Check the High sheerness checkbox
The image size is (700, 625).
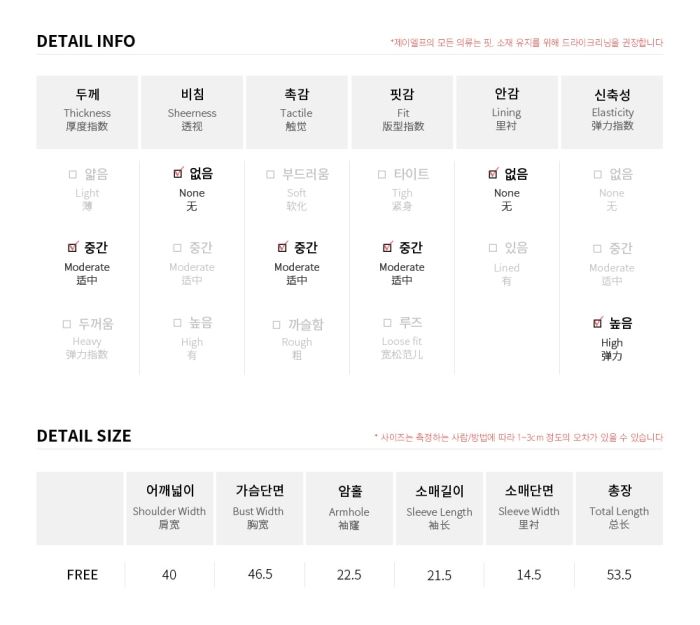click(x=177, y=322)
